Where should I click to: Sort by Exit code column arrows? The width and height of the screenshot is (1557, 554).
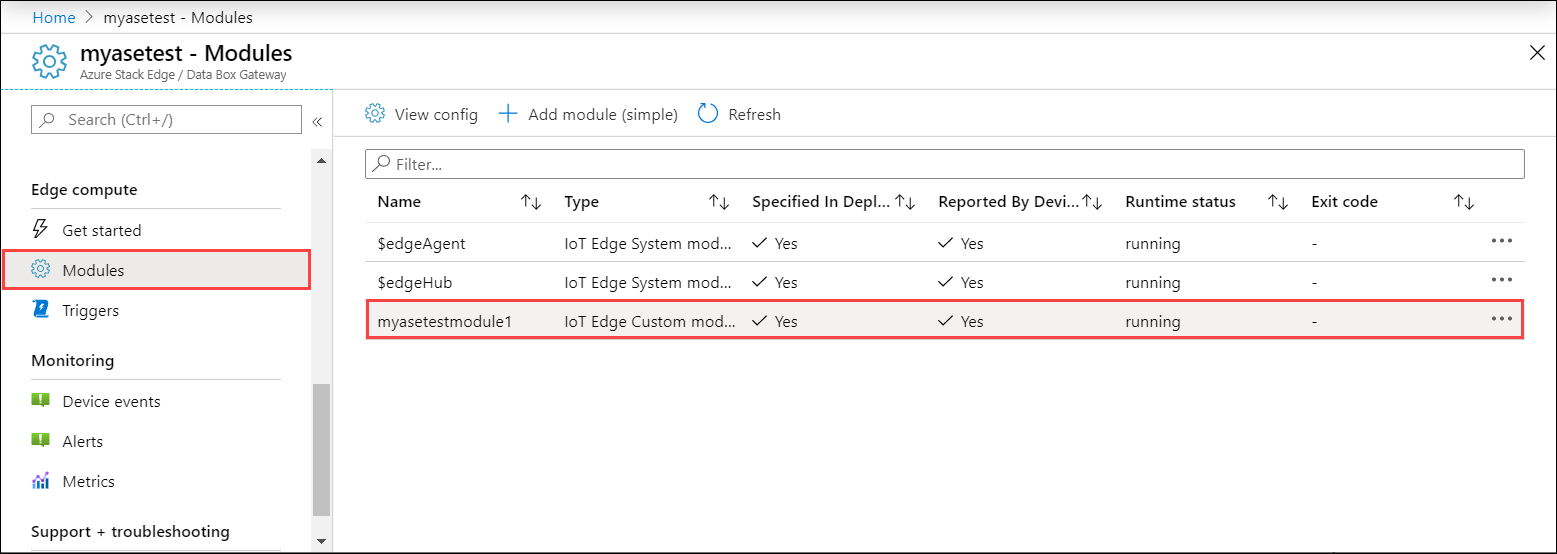[1464, 202]
